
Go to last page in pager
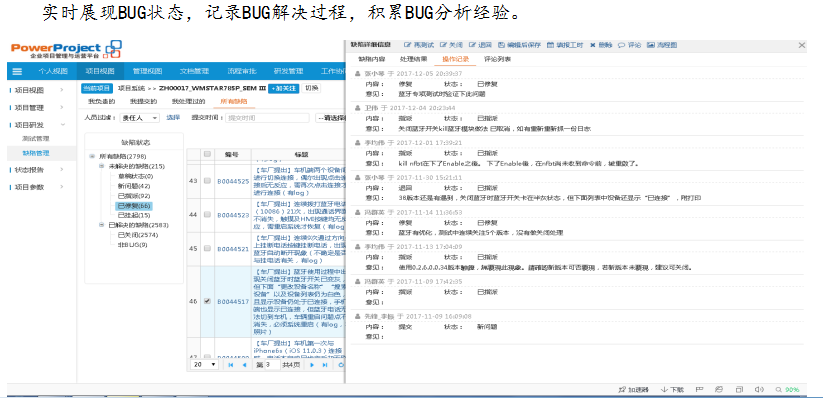click(325, 364)
